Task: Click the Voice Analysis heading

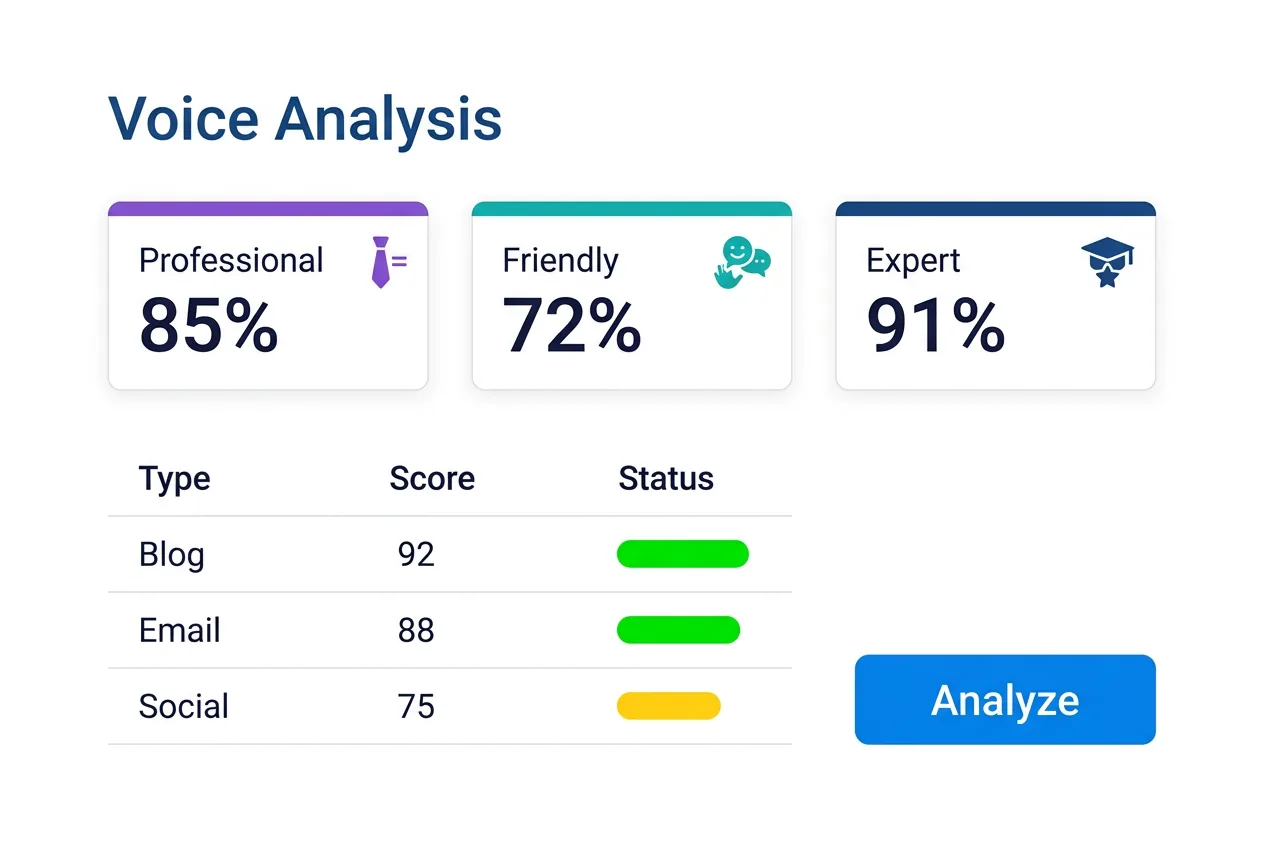Action: [304, 119]
